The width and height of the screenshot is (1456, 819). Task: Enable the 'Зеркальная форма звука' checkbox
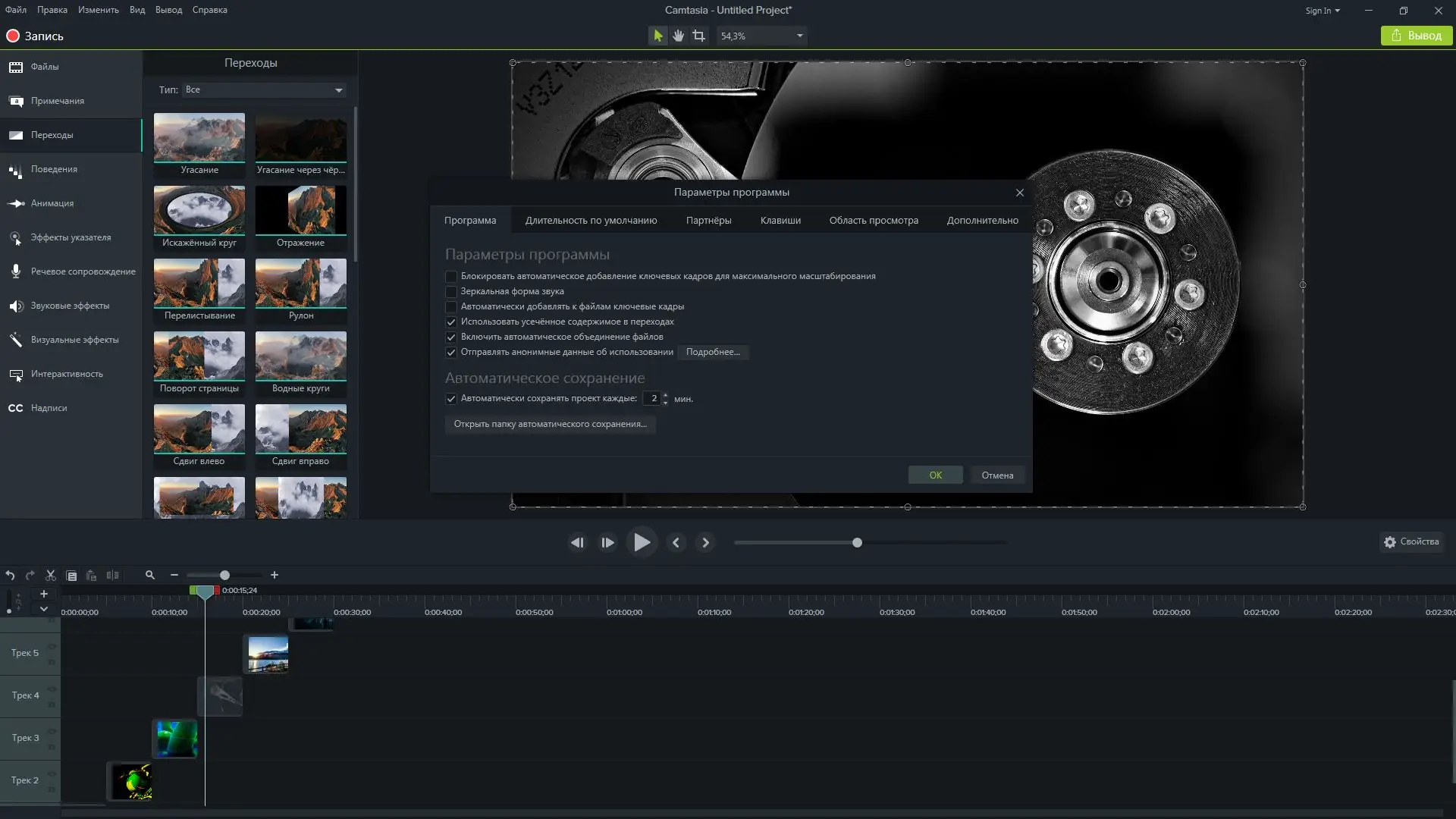point(451,291)
